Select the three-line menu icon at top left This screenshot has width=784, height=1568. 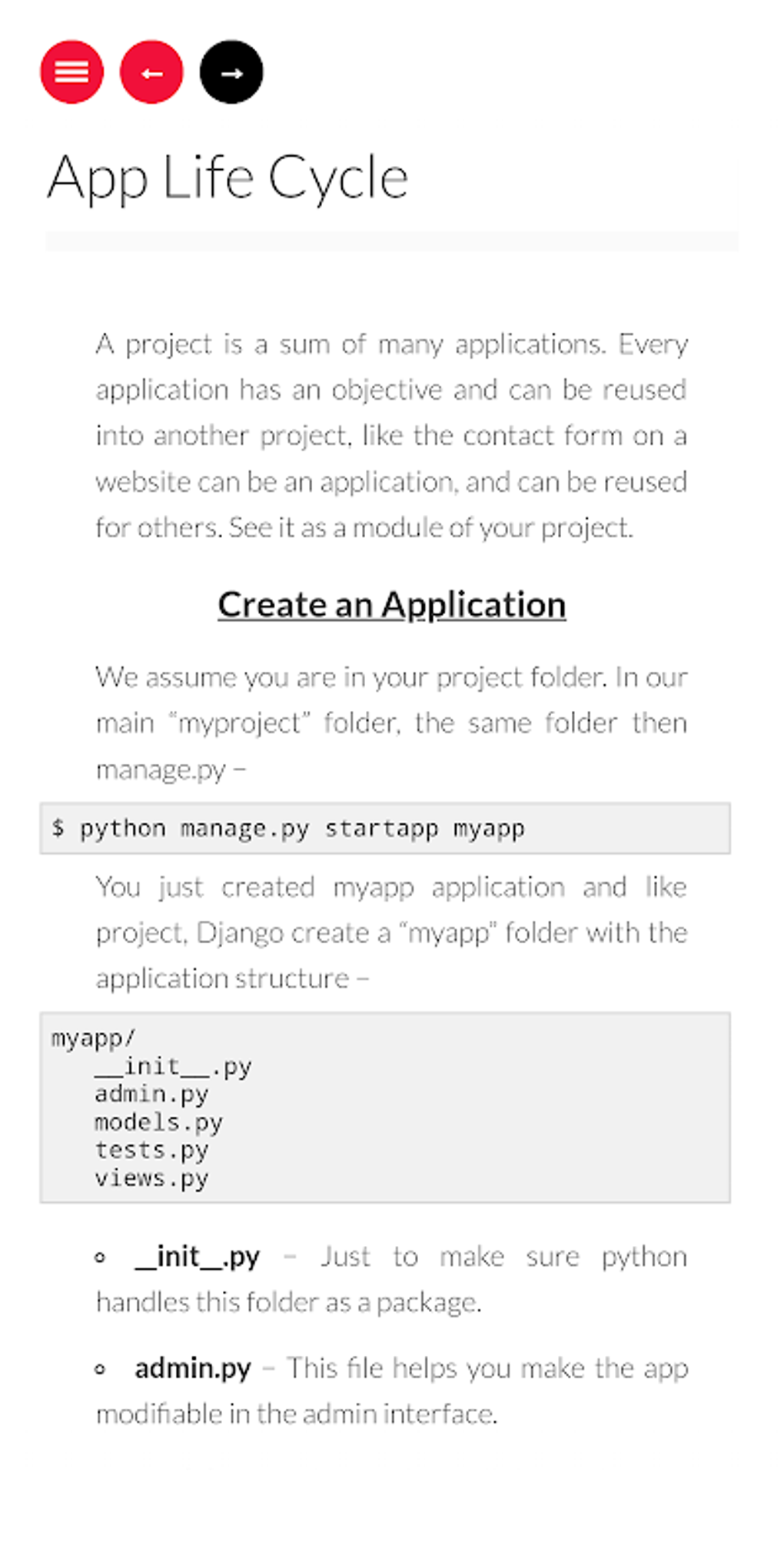coord(71,72)
